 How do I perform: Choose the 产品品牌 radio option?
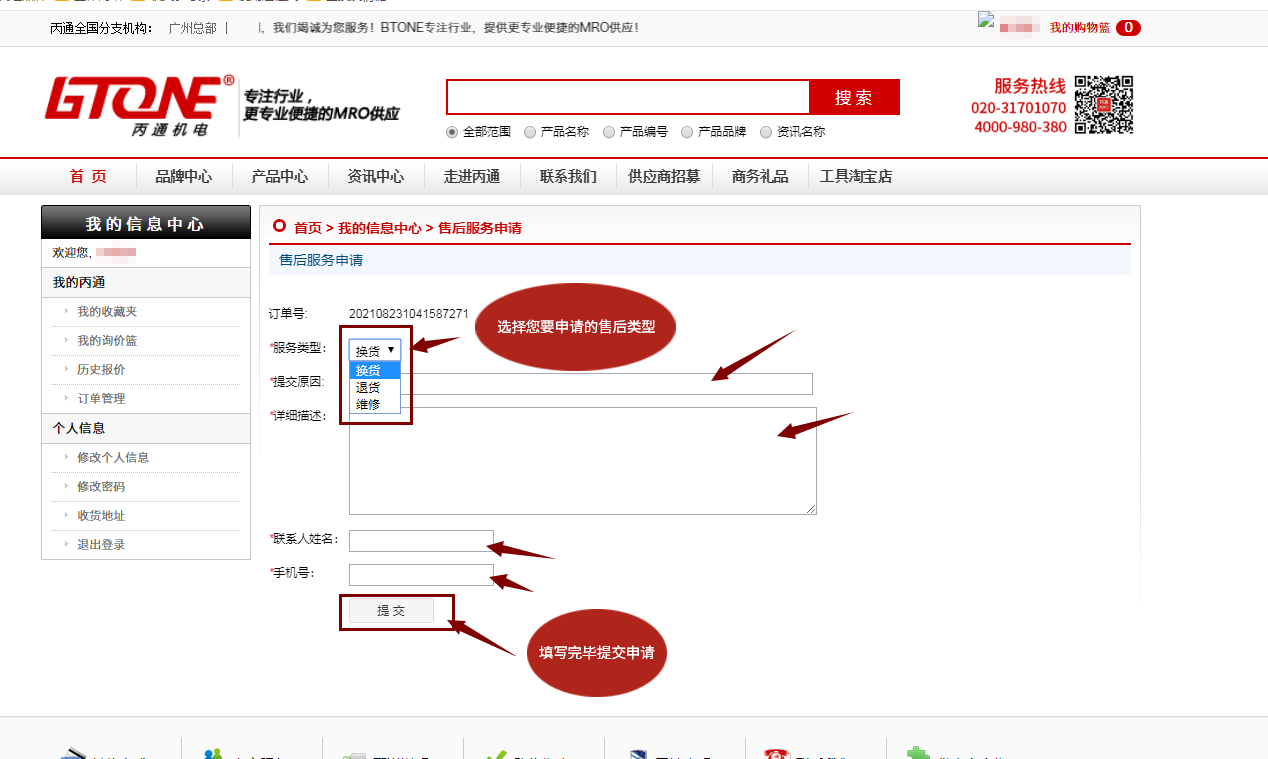(x=687, y=132)
